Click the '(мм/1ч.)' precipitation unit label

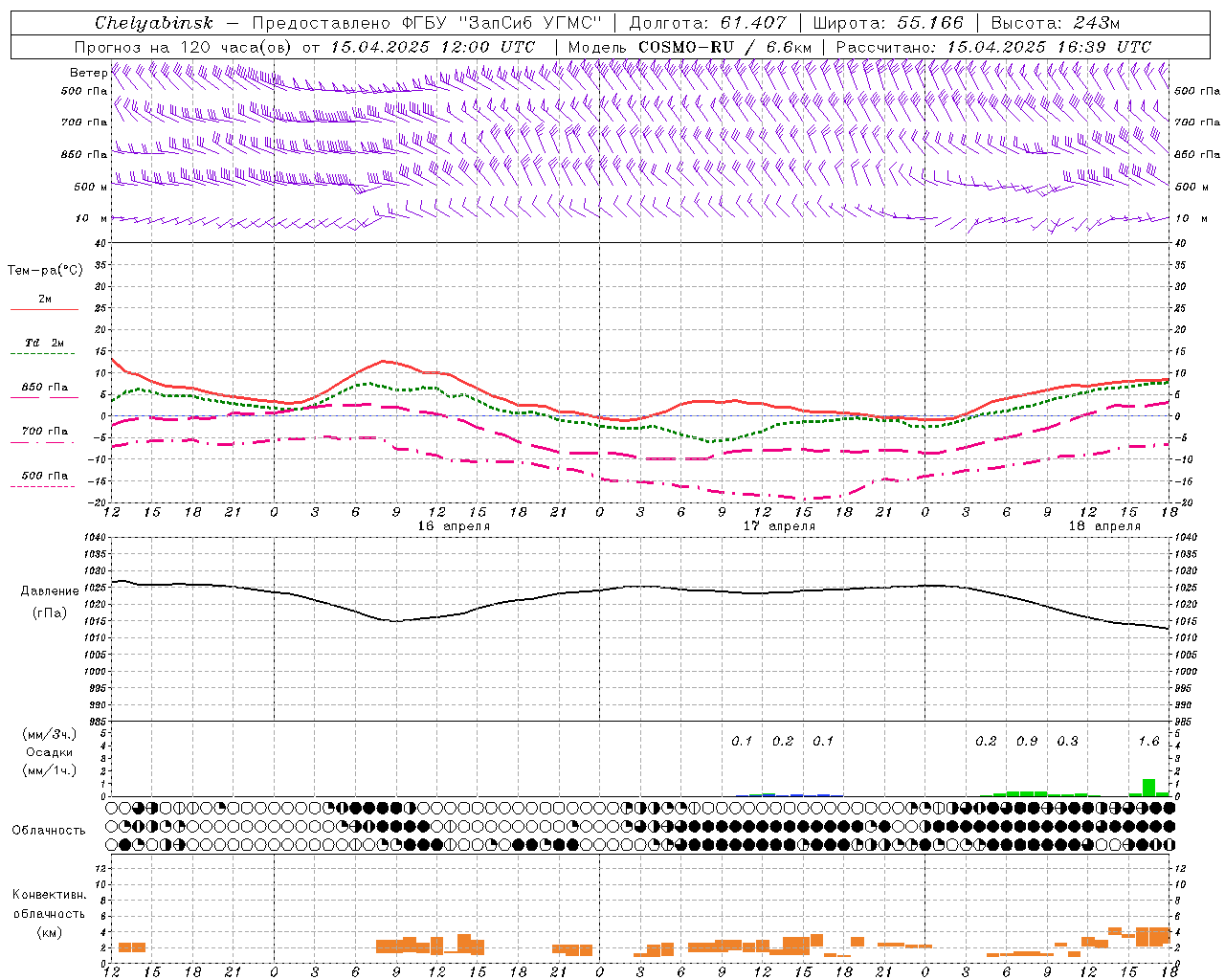coord(50,770)
